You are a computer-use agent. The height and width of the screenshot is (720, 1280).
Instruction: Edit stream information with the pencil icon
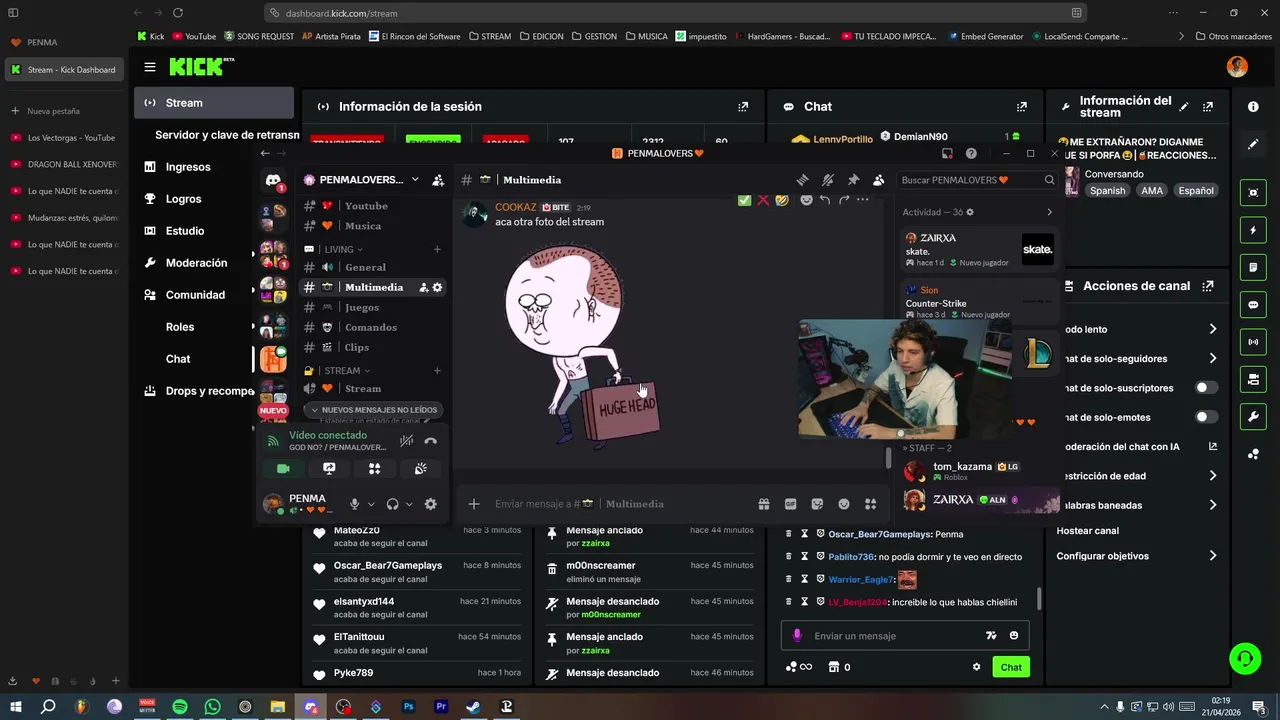pyautogui.click(x=1184, y=106)
